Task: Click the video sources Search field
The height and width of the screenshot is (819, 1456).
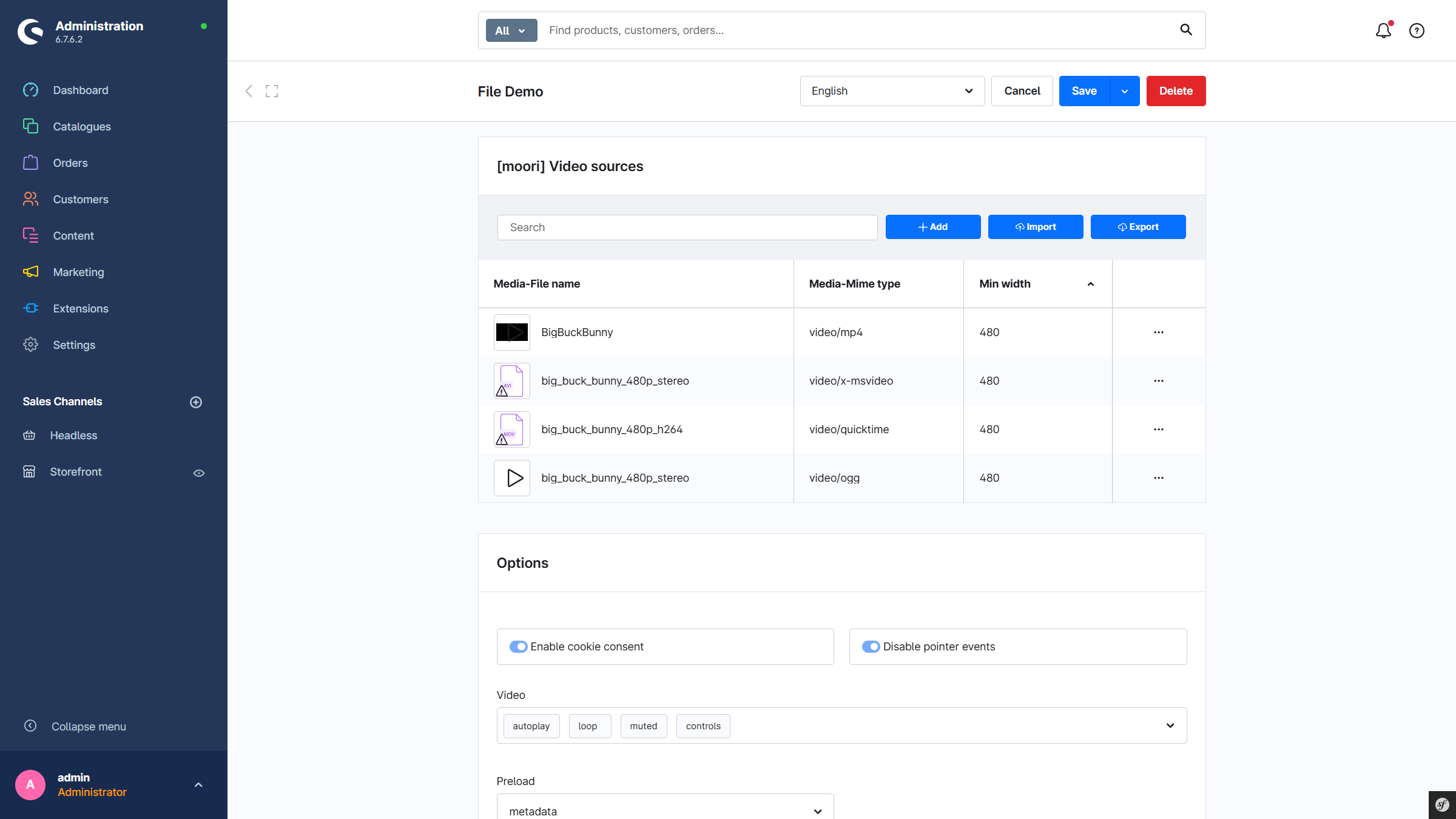Action: pos(687,227)
